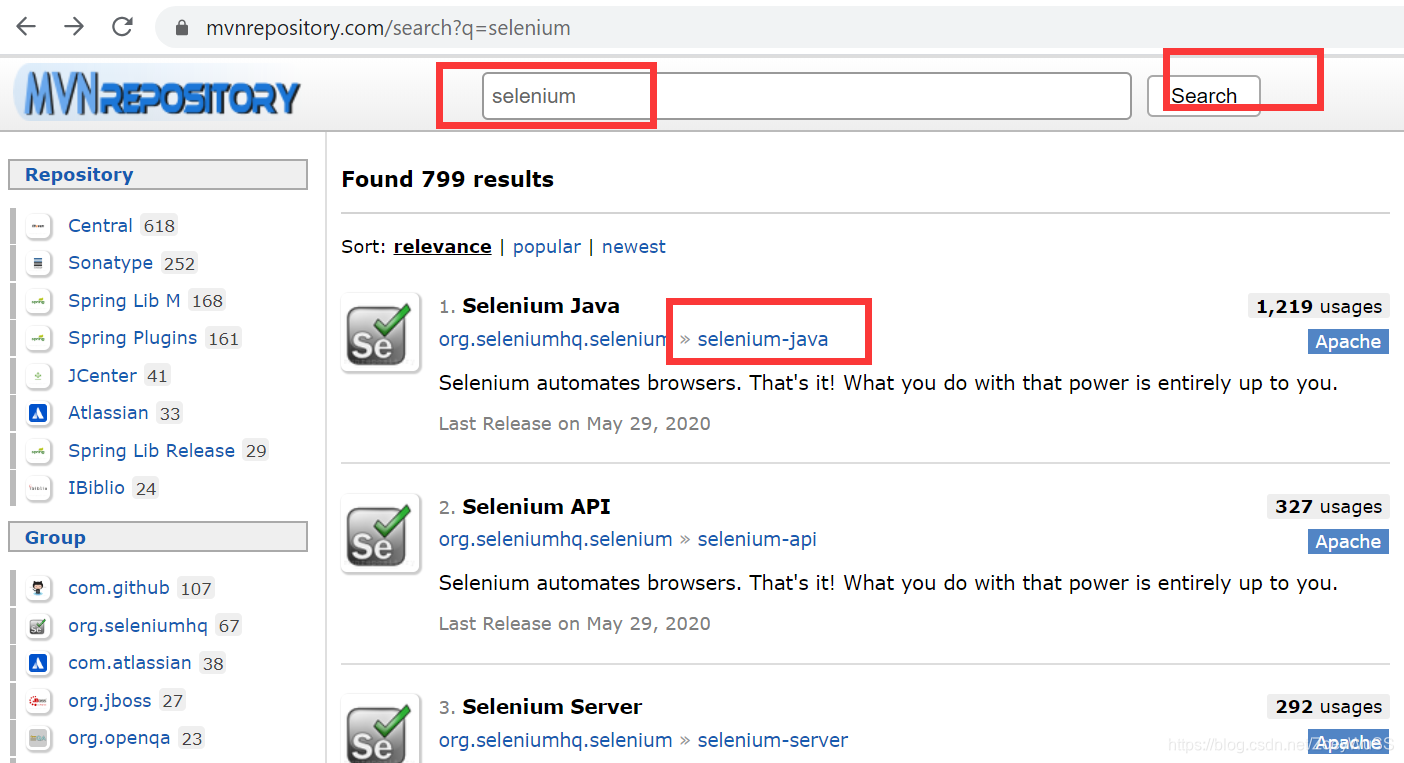The height and width of the screenshot is (763, 1404).
Task: Click the Repository section header
Action: pos(158,175)
